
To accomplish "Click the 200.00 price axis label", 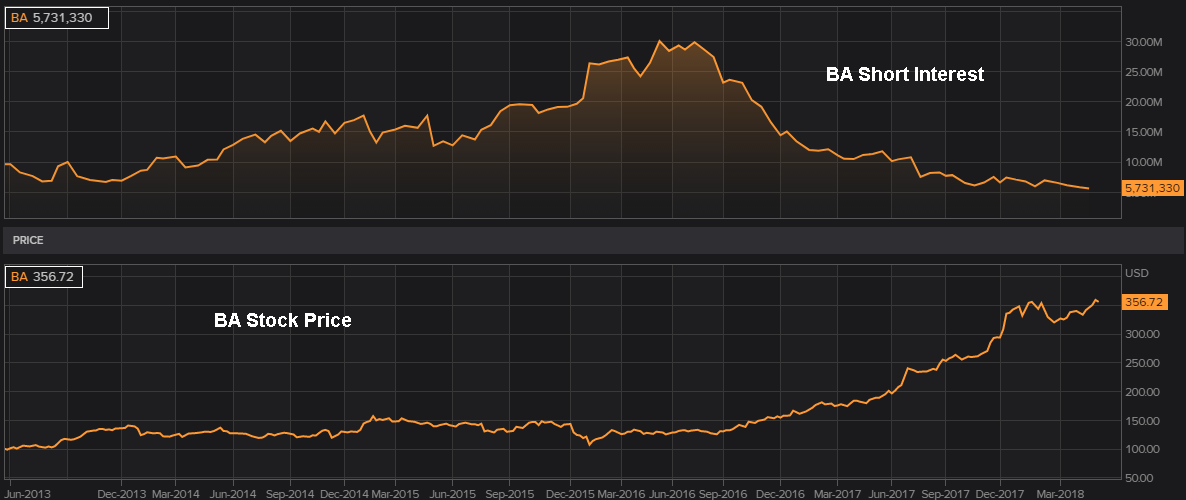I will [1142, 392].
